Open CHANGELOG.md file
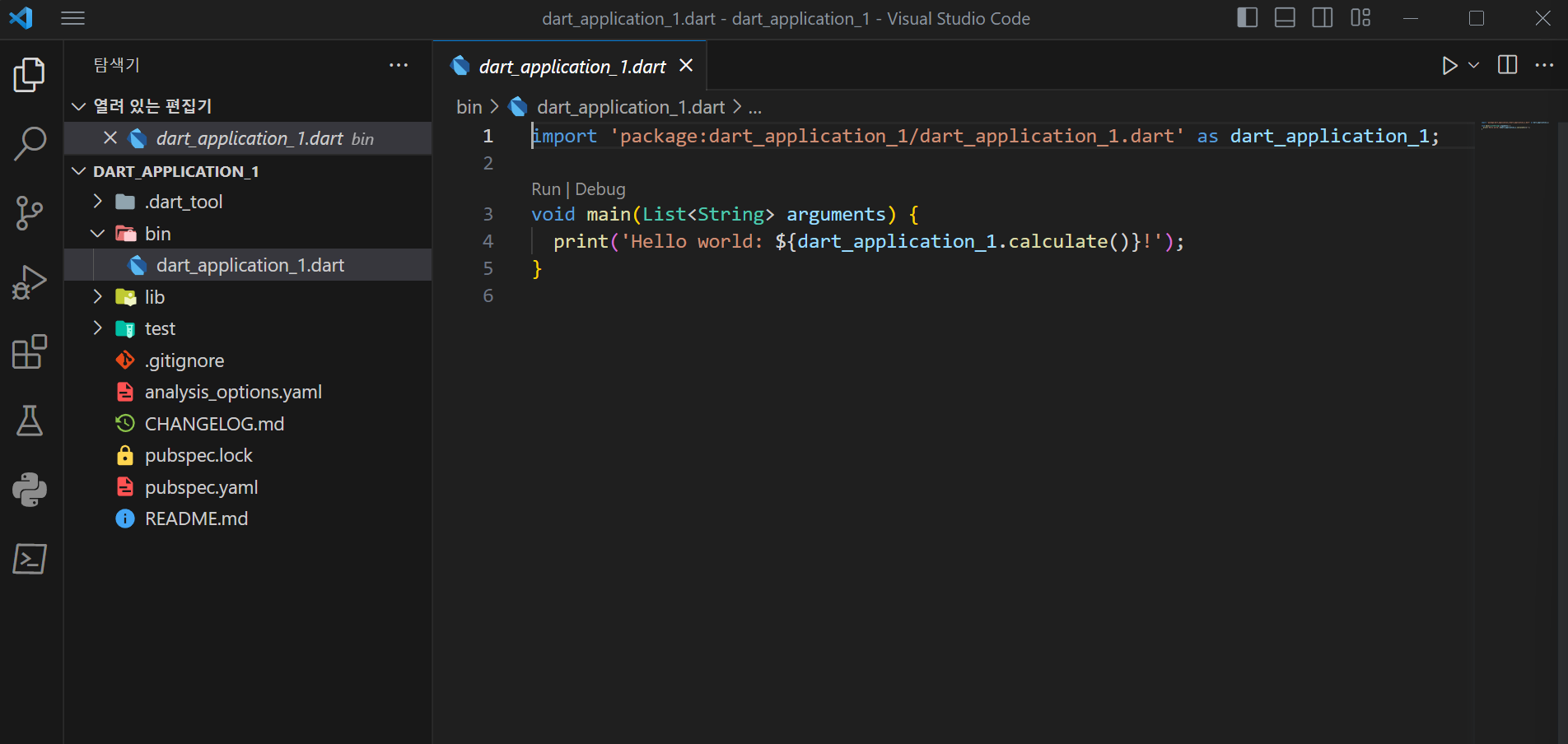 (248, 424)
